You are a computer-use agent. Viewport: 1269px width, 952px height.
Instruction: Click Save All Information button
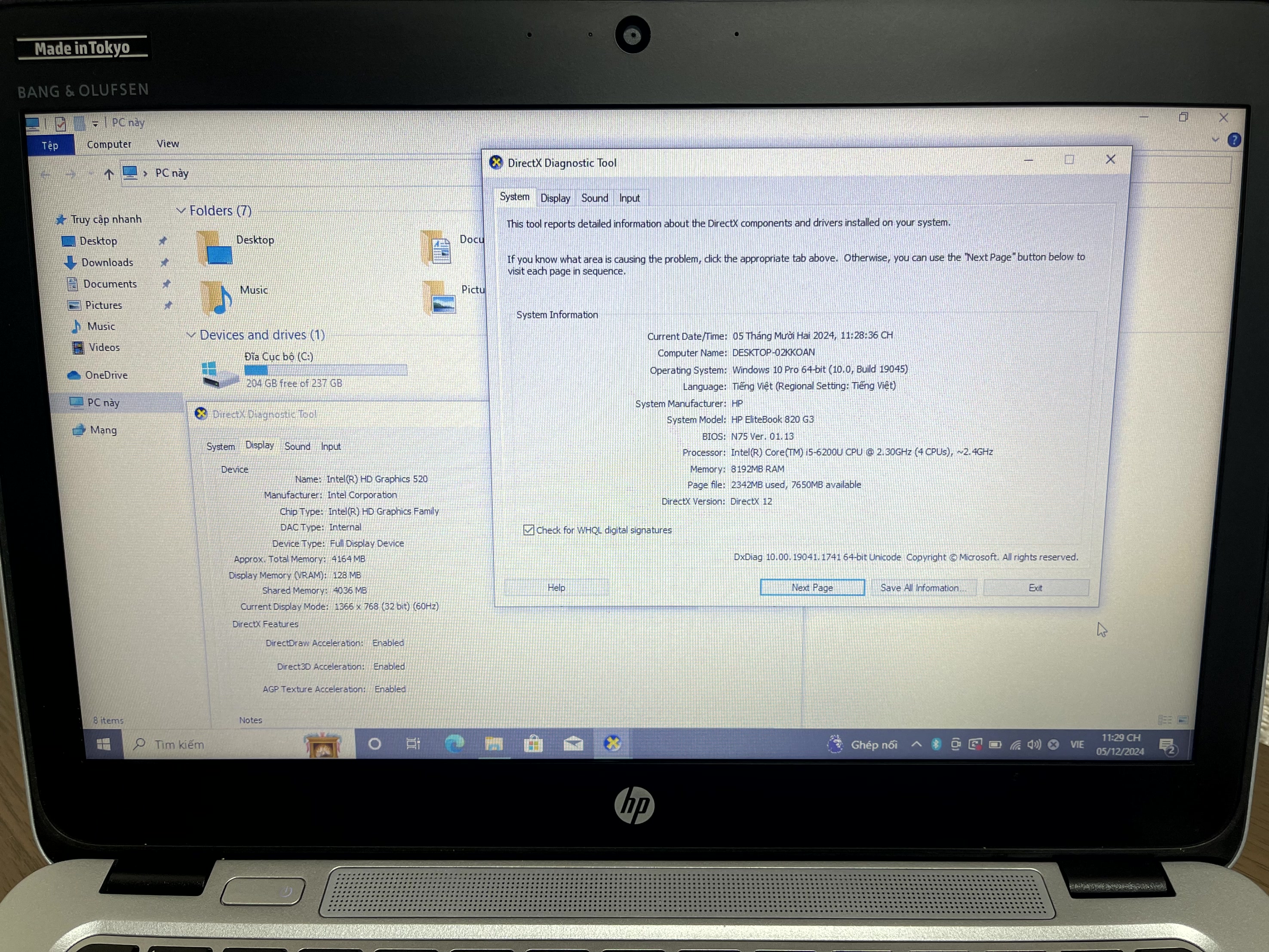pyautogui.click(x=923, y=587)
